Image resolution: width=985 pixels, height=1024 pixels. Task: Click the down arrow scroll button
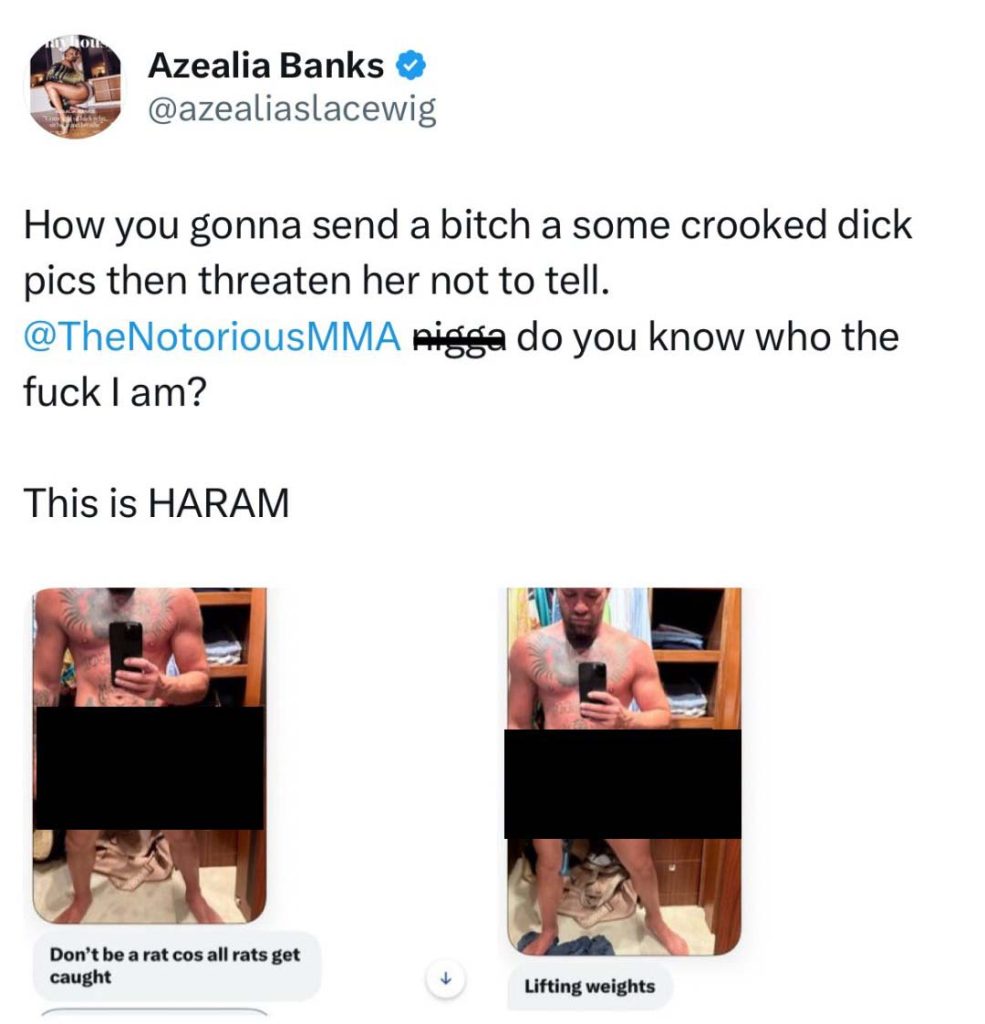[445, 978]
